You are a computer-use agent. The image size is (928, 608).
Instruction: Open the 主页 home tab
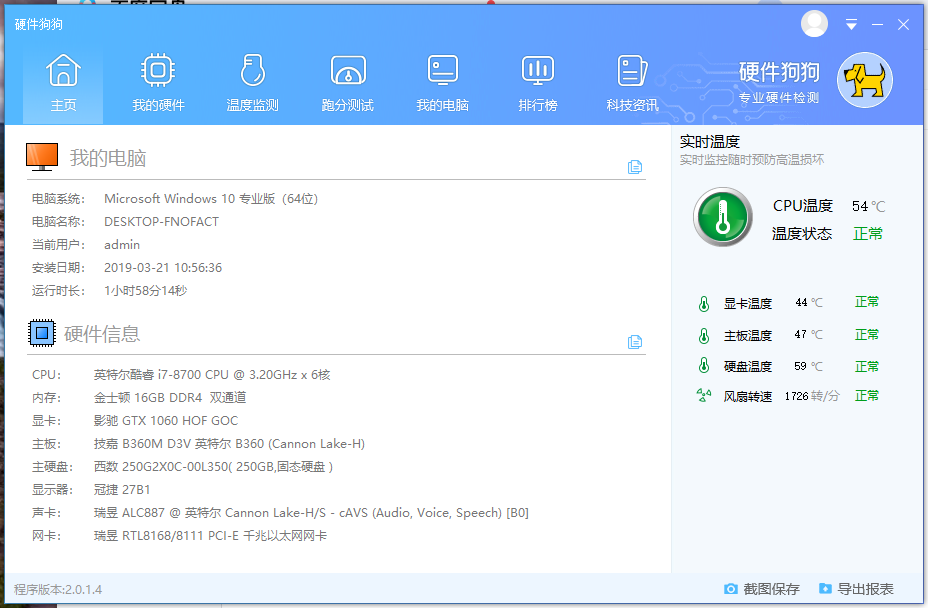click(63, 83)
